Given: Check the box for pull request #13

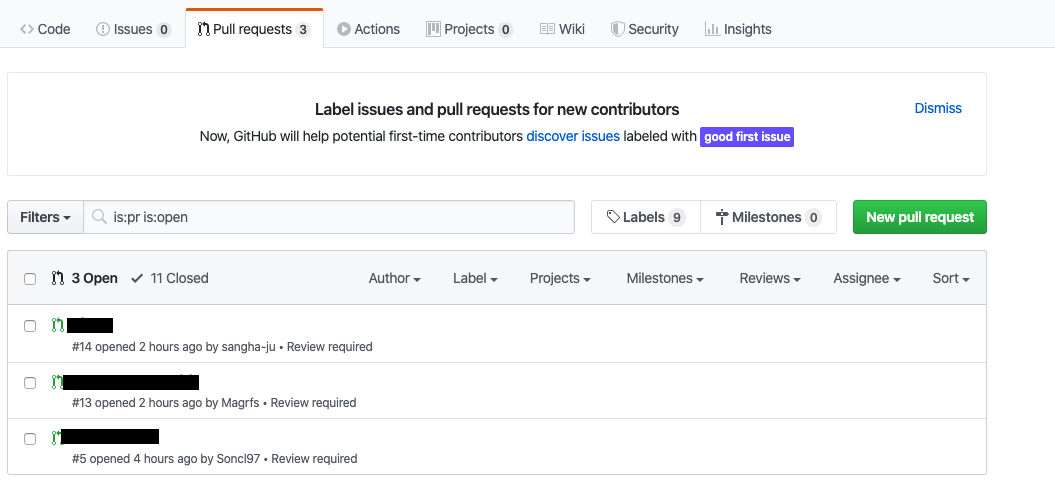Looking at the screenshot, I should click(30, 383).
